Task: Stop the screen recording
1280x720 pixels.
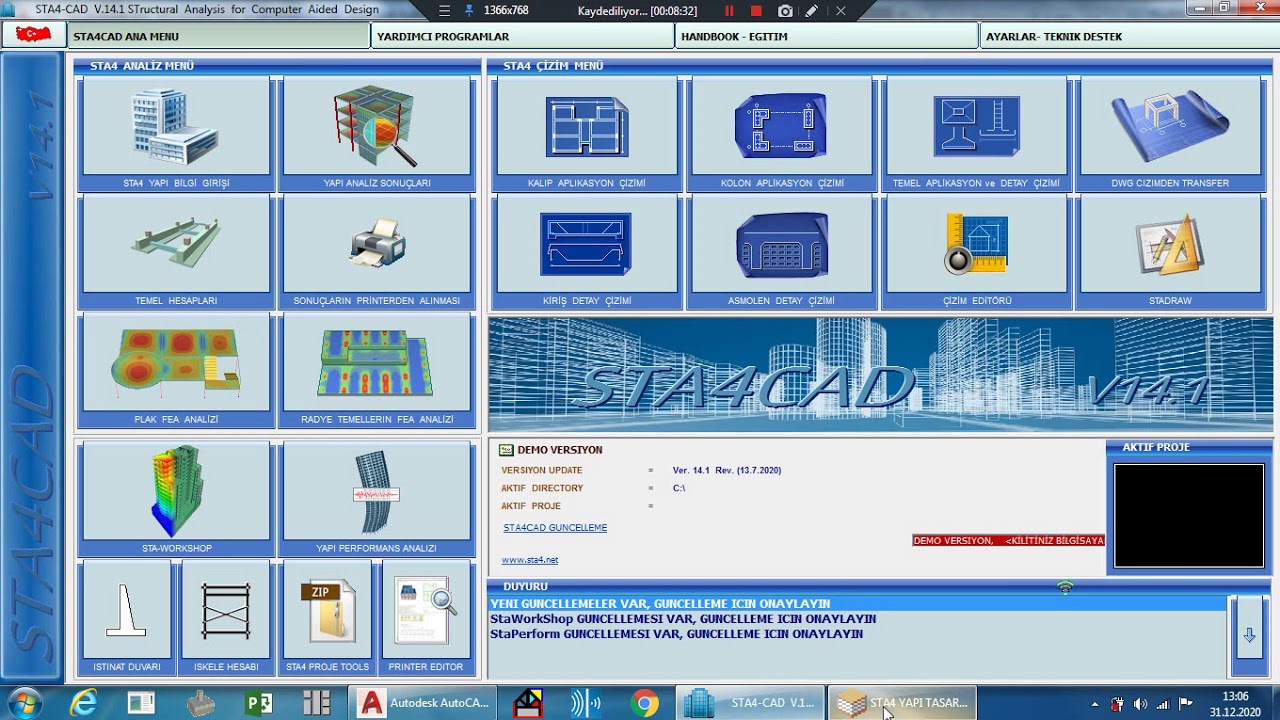Action: point(756,11)
